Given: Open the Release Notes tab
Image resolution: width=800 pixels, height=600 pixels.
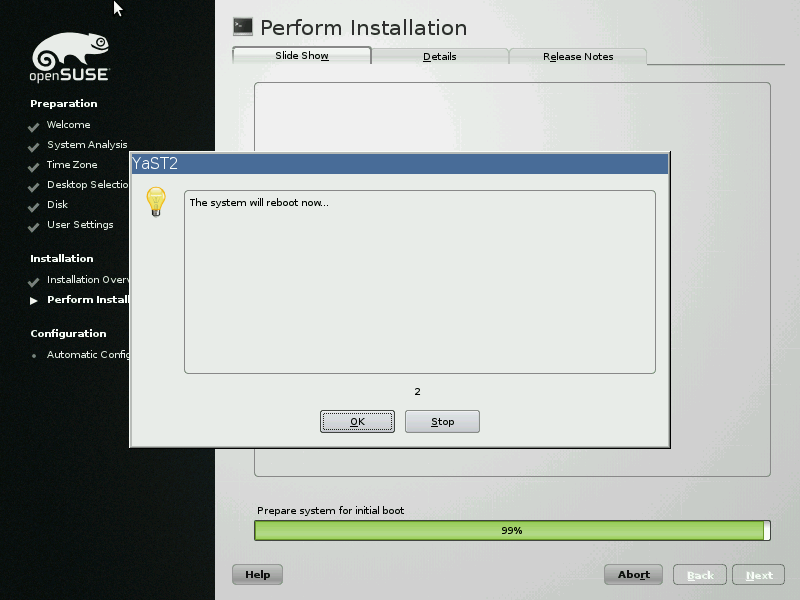Looking at the screenshot, I should click(578, 57).
